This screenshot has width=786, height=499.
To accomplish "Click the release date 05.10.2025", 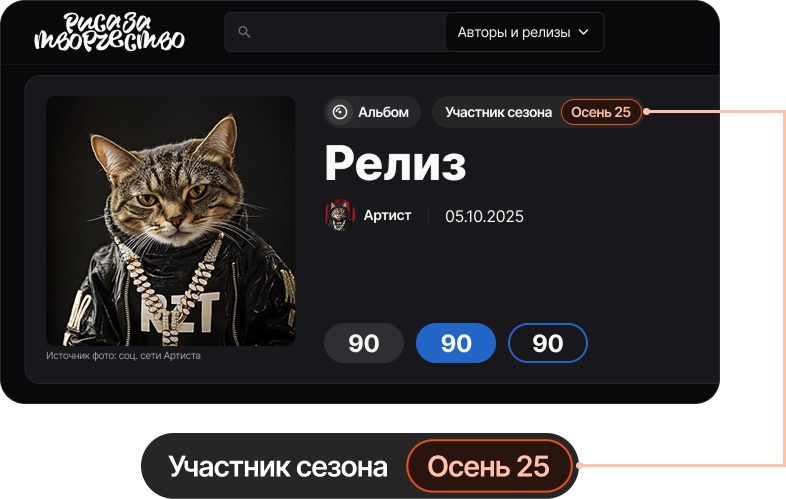I will [x=484, y=216].
